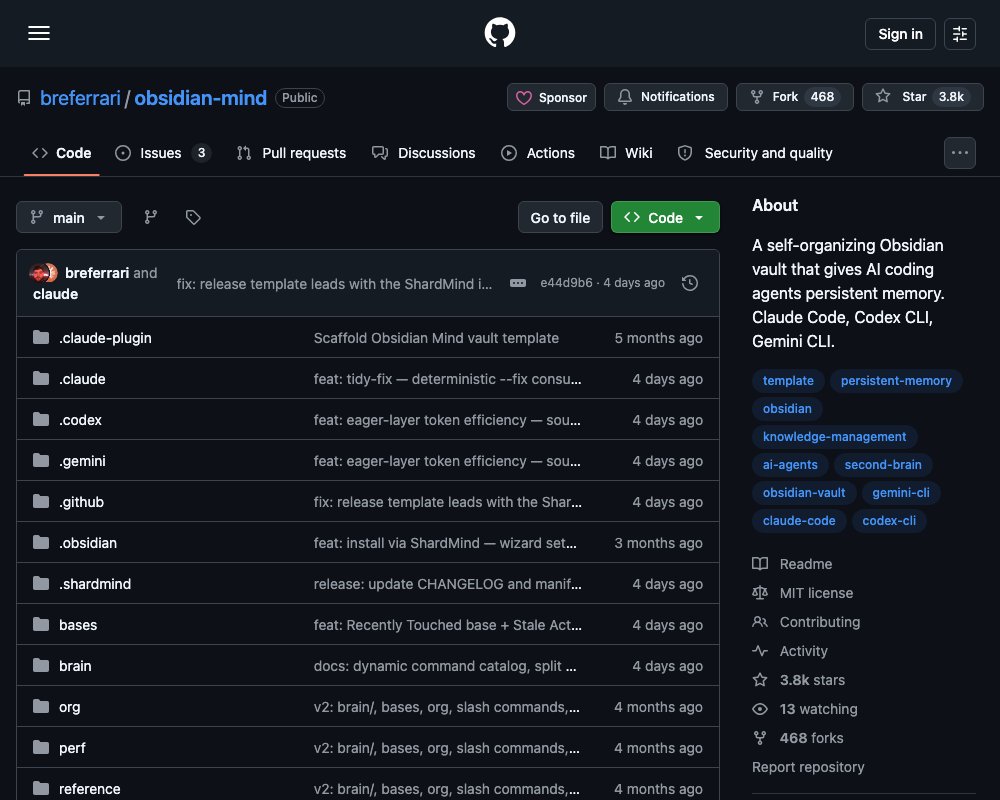This screenshot has height=800, width=1000.
Task: Select the claude-code topic tag
Action: coord(799,521)
